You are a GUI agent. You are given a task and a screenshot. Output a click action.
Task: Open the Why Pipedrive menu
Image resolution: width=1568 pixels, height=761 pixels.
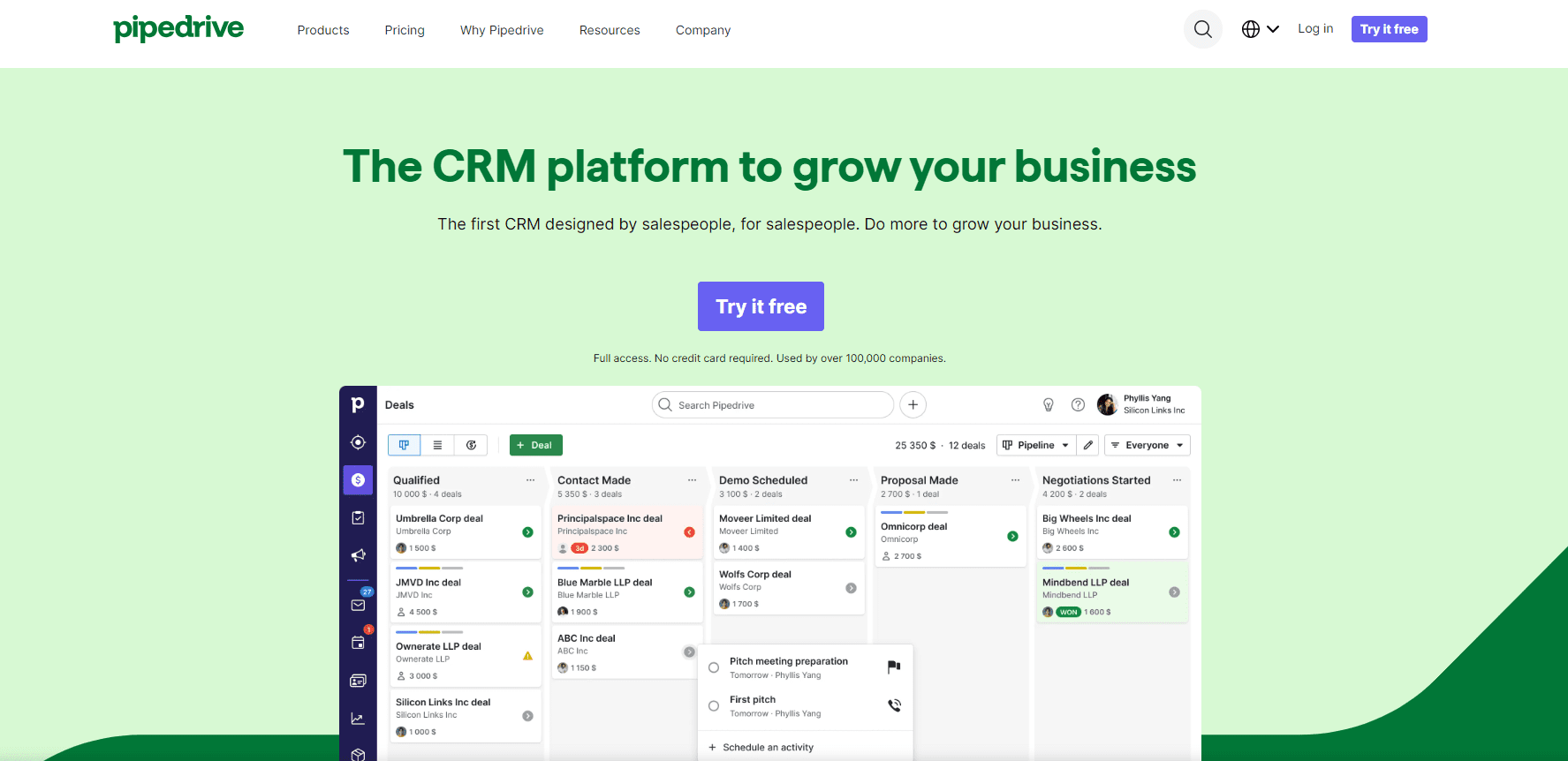[x=502, y=30]
